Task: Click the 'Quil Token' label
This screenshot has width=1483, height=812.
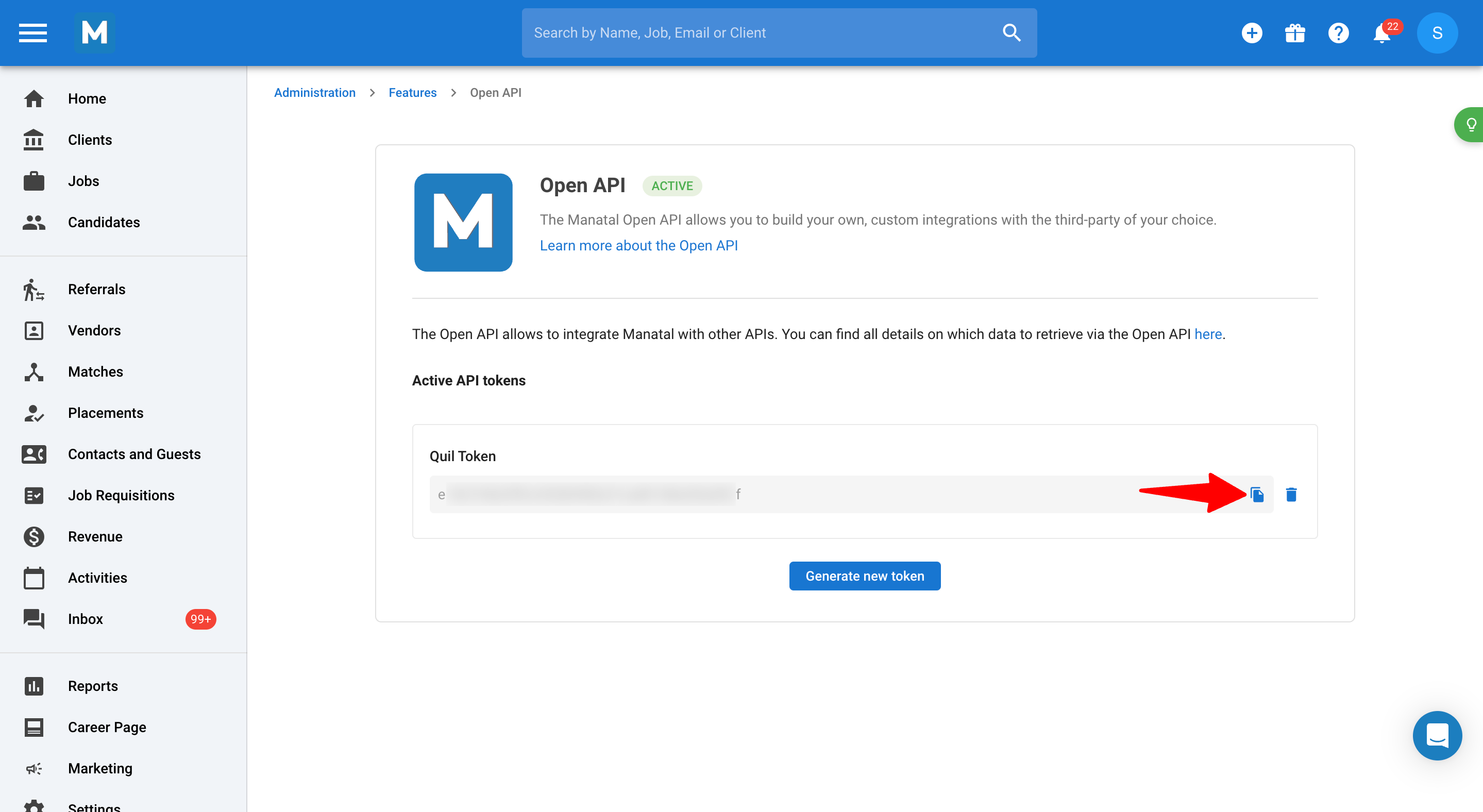Action: pos(462,456)
